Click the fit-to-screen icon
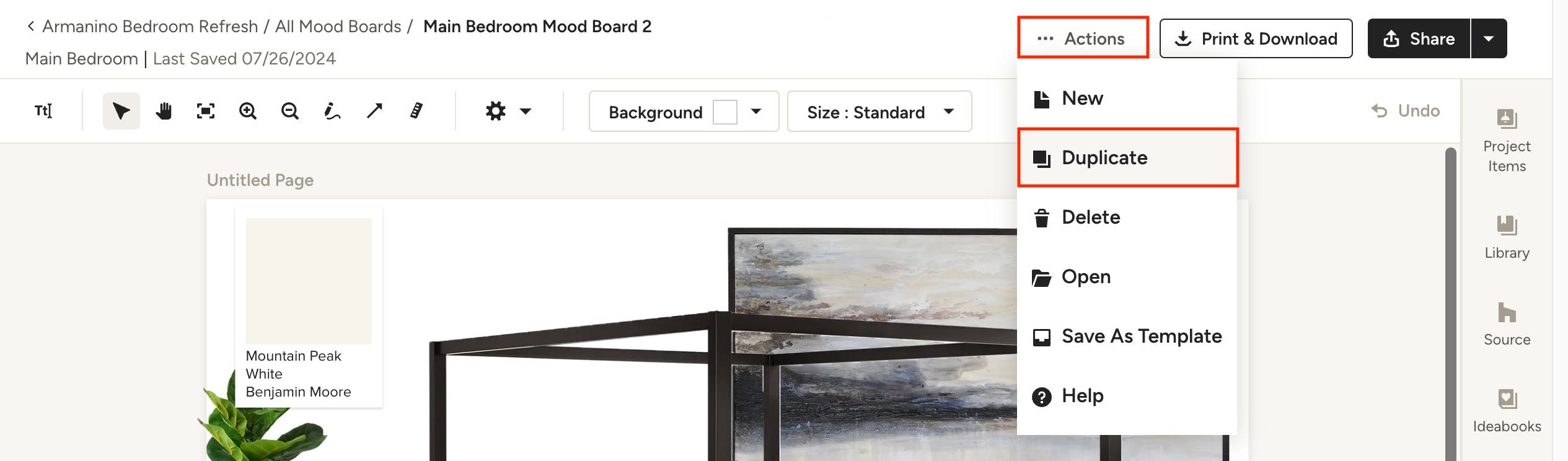The image size is (1568, 461). tap(206, 111)
